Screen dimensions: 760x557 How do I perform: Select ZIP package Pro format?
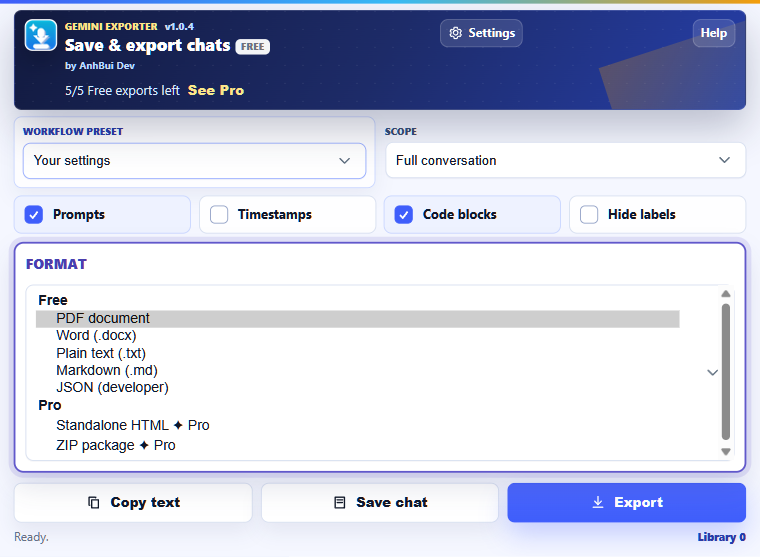(358, 445)
